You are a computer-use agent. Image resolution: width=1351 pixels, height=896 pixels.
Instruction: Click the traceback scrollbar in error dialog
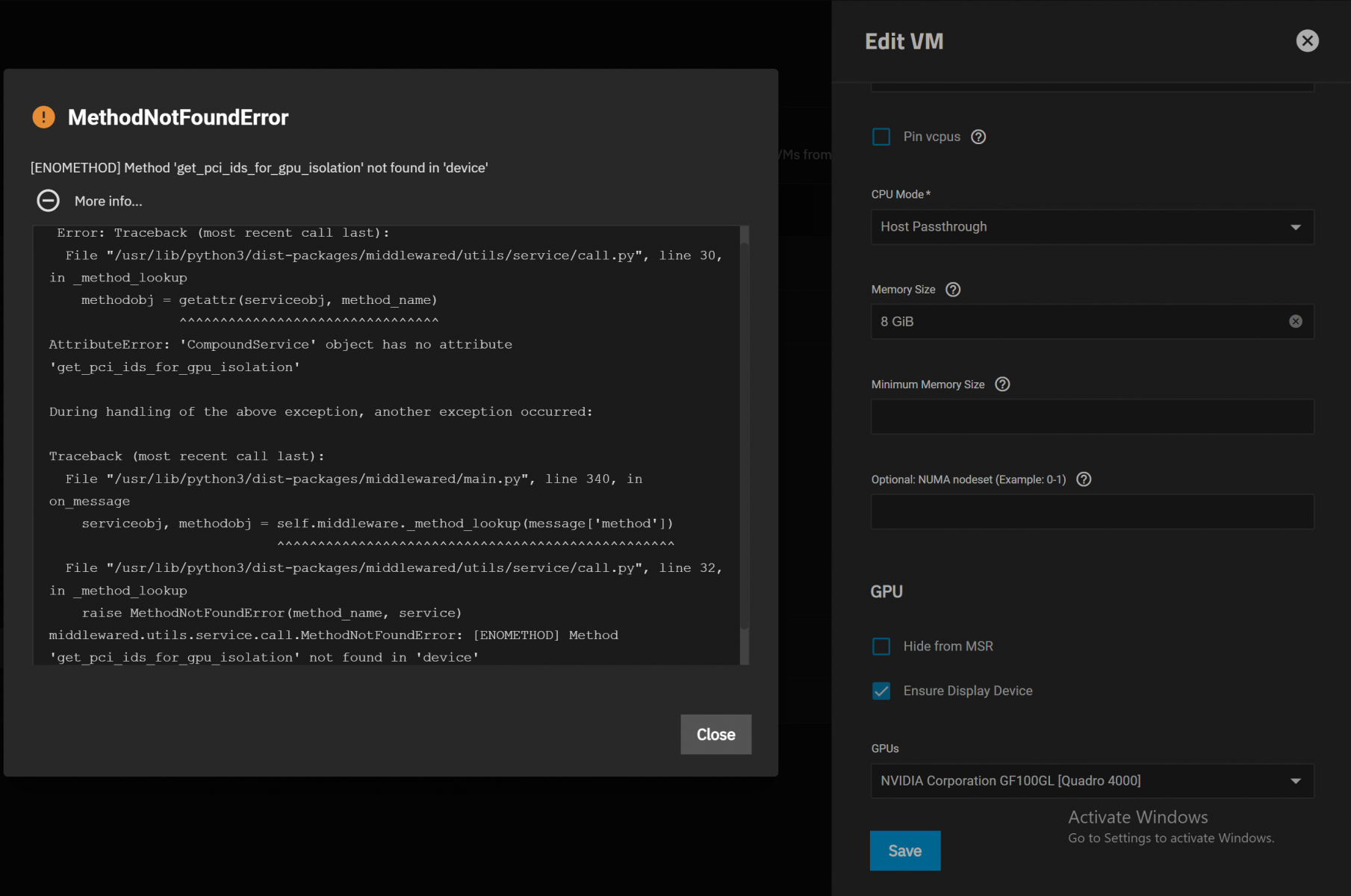pyautogui.click(x=744, y=433)
